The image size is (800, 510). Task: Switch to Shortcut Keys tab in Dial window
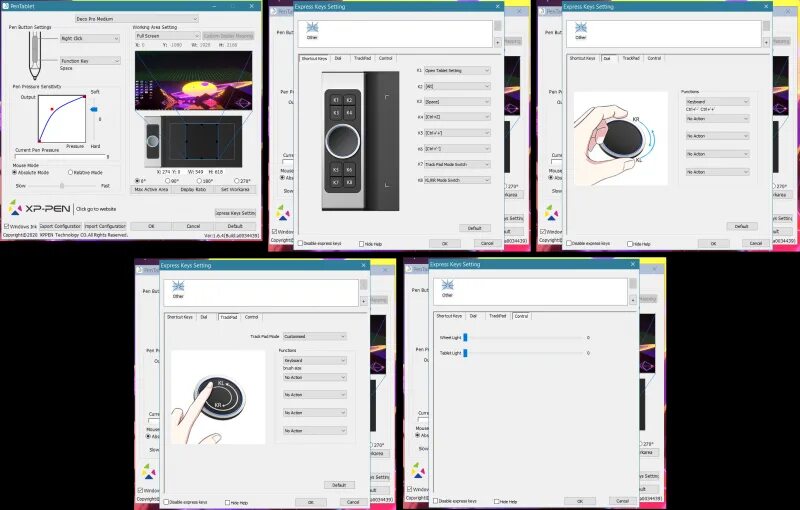pos(582,58)
